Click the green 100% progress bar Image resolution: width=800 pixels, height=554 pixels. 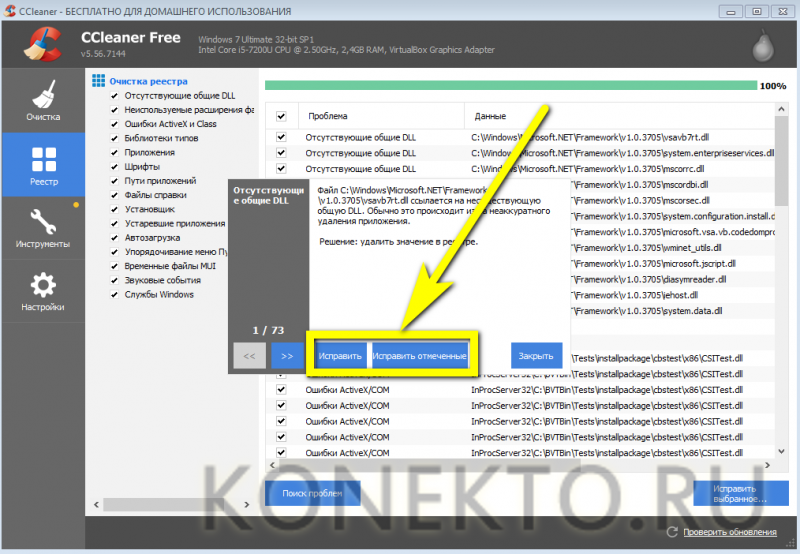click(x=511, y=85)
